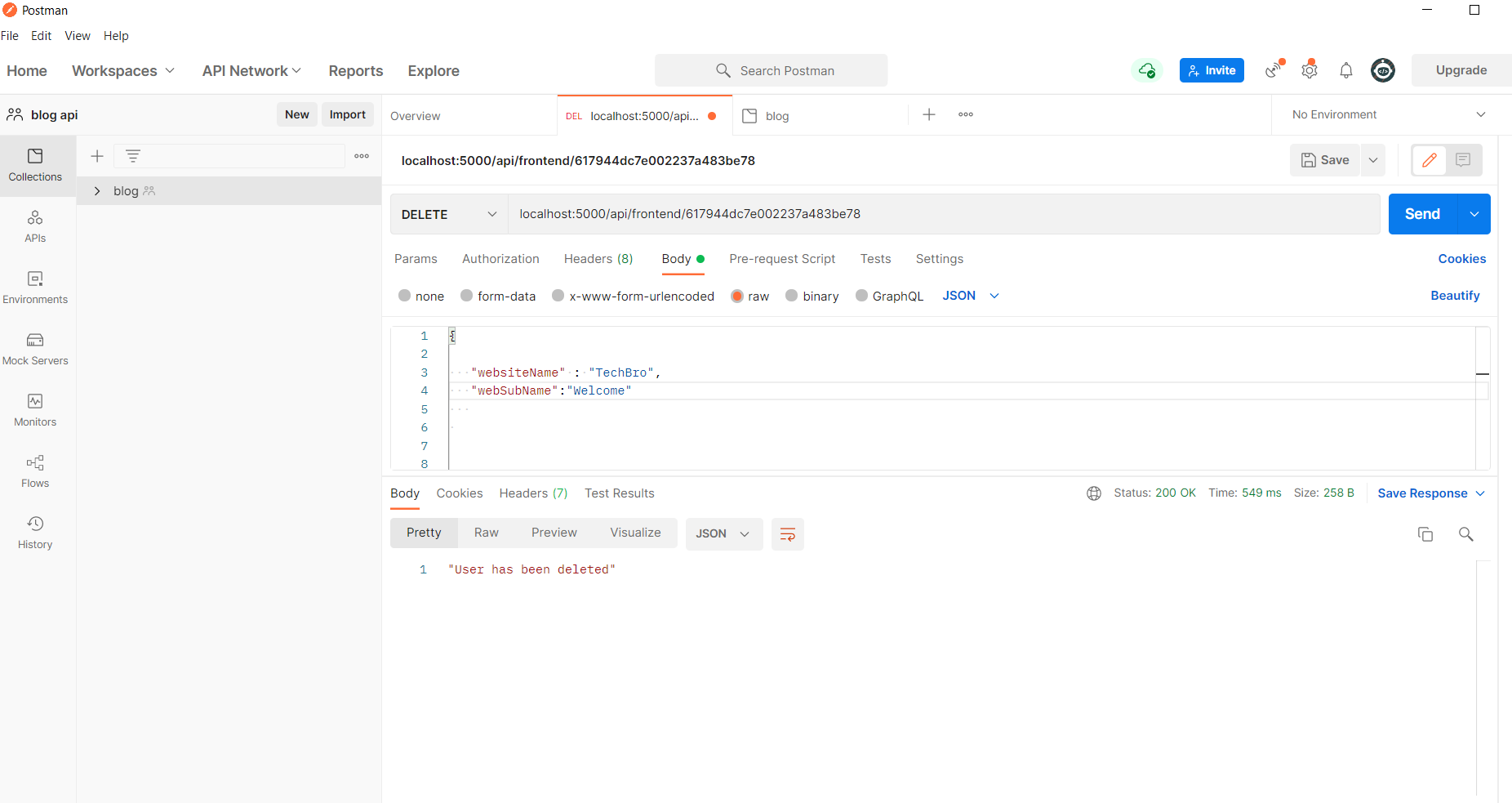Select the binary body type
Screen dimensions: 1512x803
point(792,296)
